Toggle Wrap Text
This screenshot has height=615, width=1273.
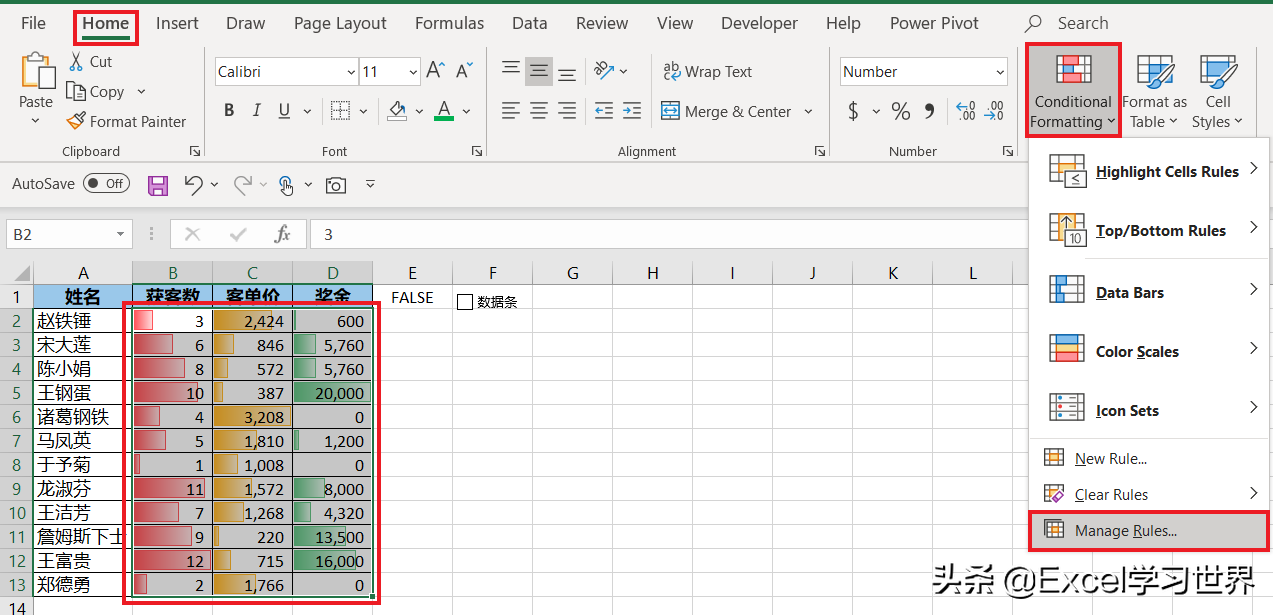click(707, 71)
